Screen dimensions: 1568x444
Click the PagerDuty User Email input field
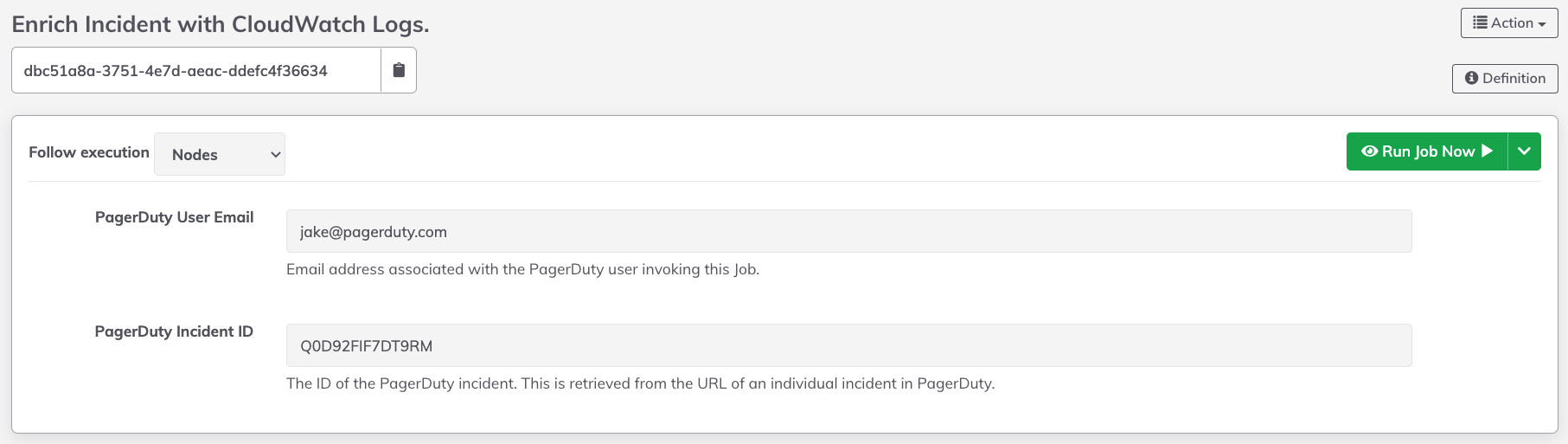point(848,231)
